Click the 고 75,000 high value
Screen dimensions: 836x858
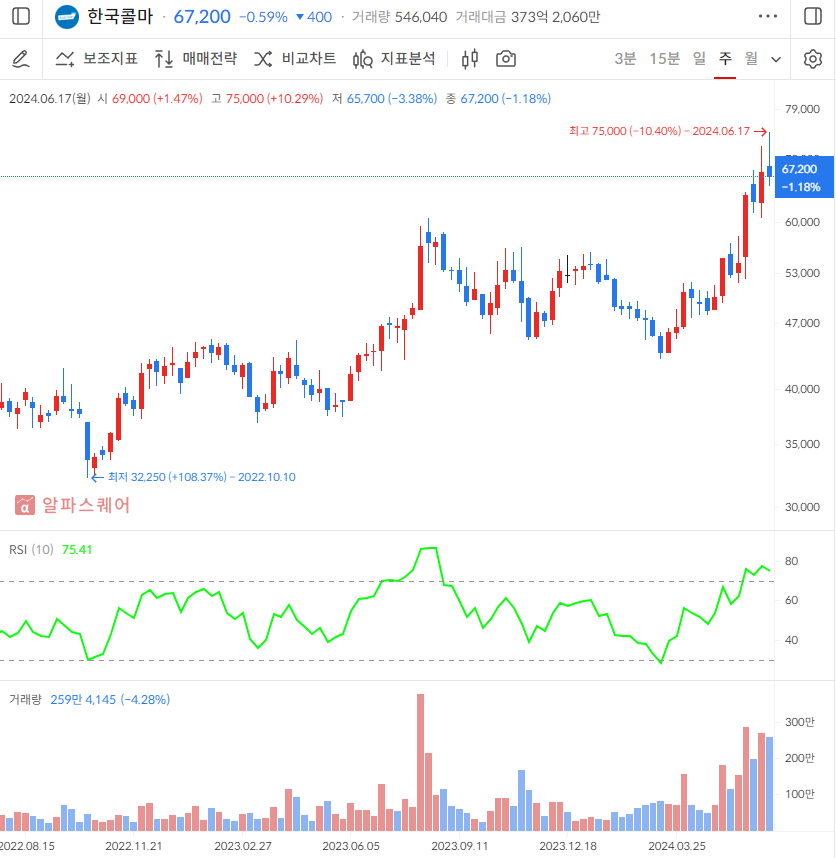pyautogui.click(x=268, y=98)
